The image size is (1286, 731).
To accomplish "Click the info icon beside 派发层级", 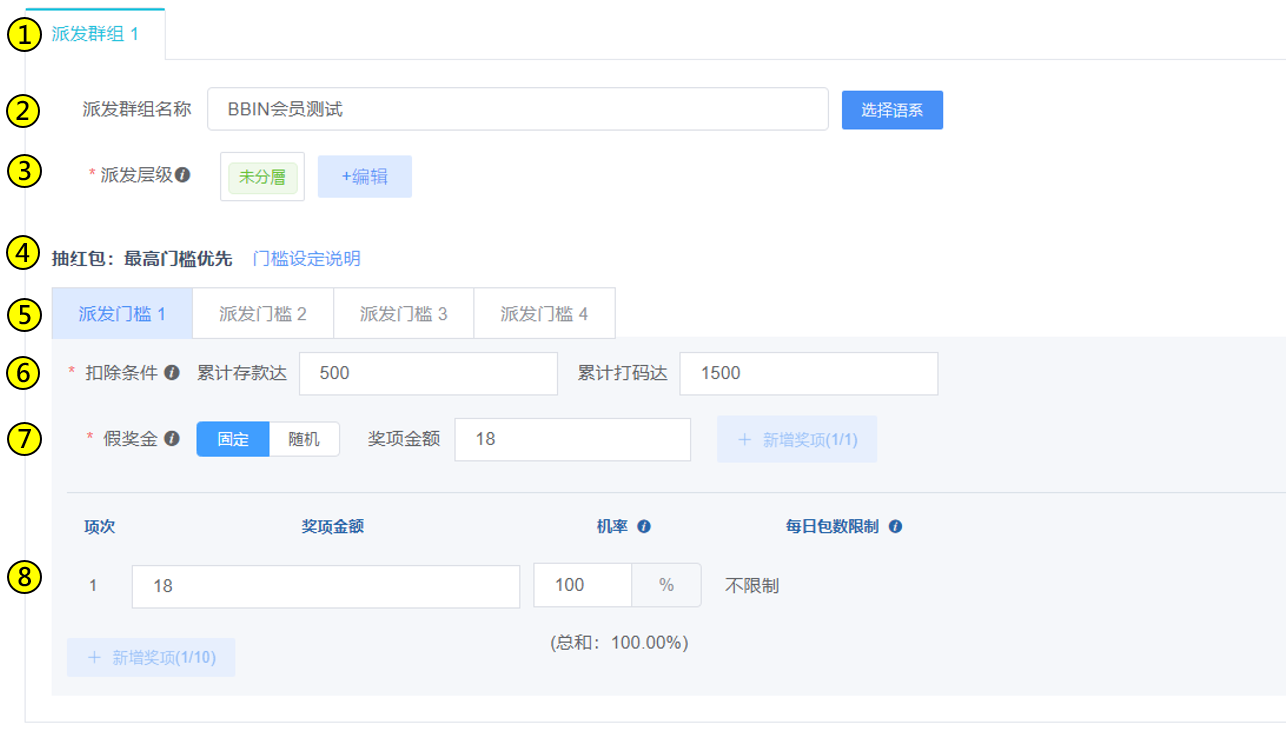I will [183, 174].
